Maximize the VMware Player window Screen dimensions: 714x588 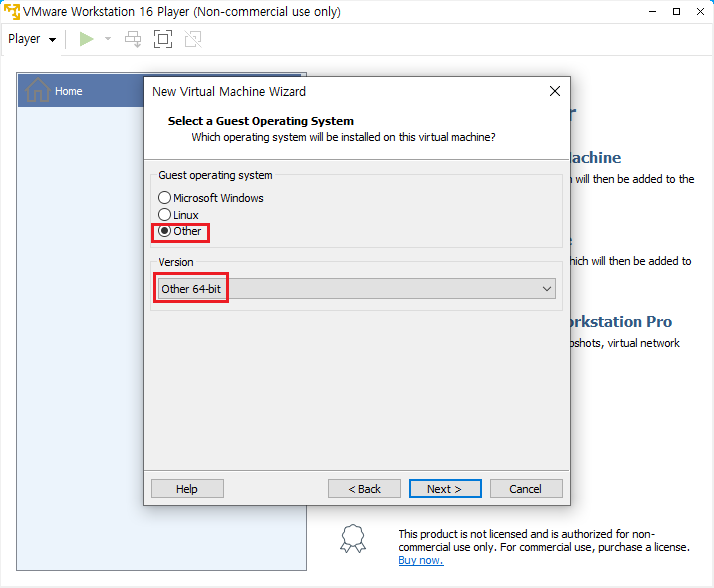coord(677,11)
